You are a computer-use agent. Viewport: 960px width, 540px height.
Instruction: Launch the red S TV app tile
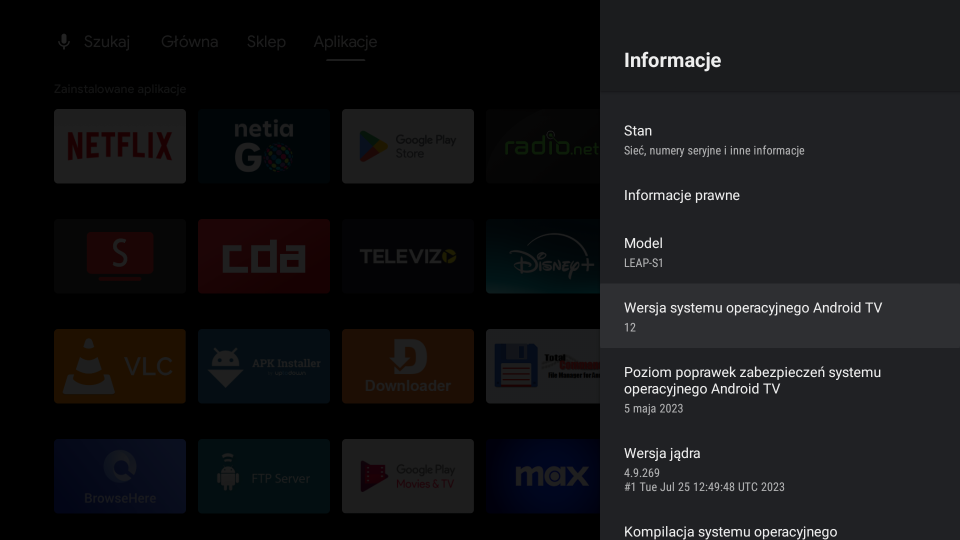[120, 256]
